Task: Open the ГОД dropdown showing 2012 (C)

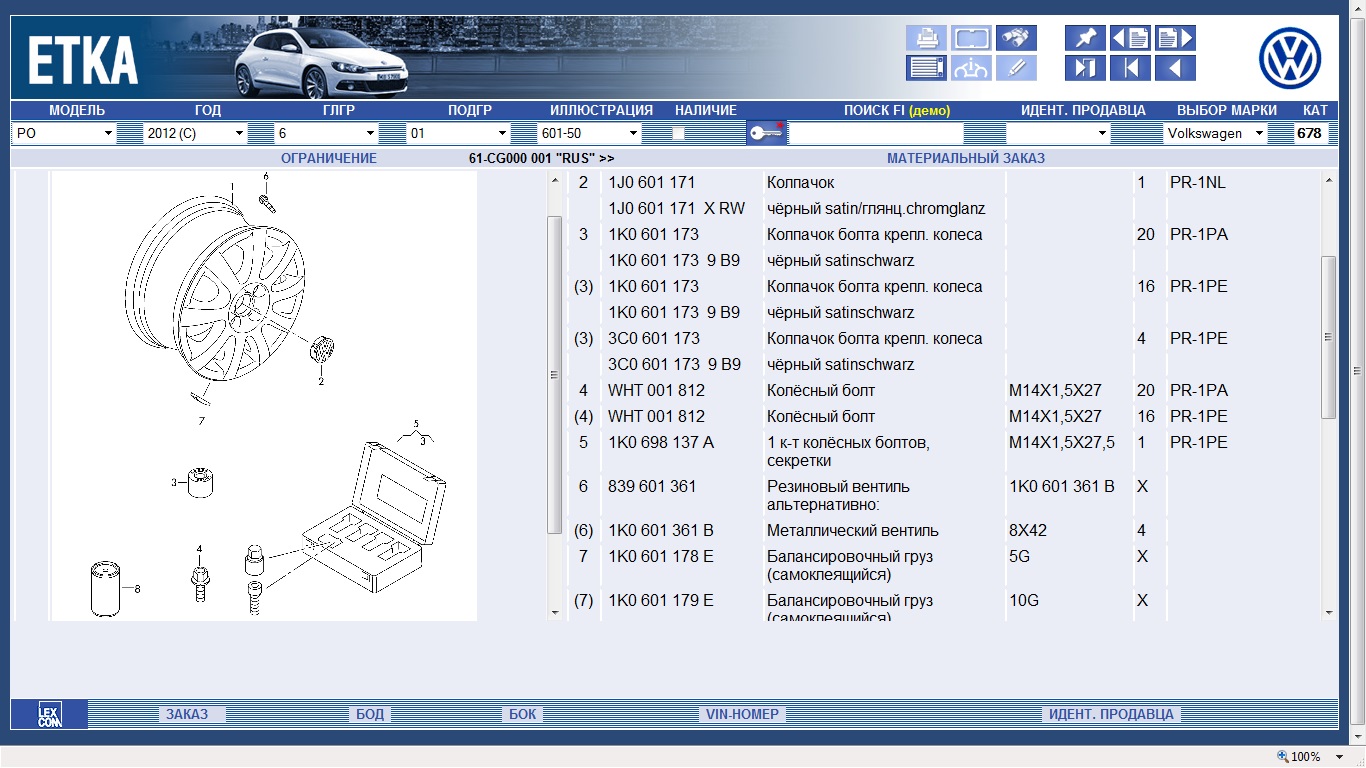Action: tap(195, 133)
